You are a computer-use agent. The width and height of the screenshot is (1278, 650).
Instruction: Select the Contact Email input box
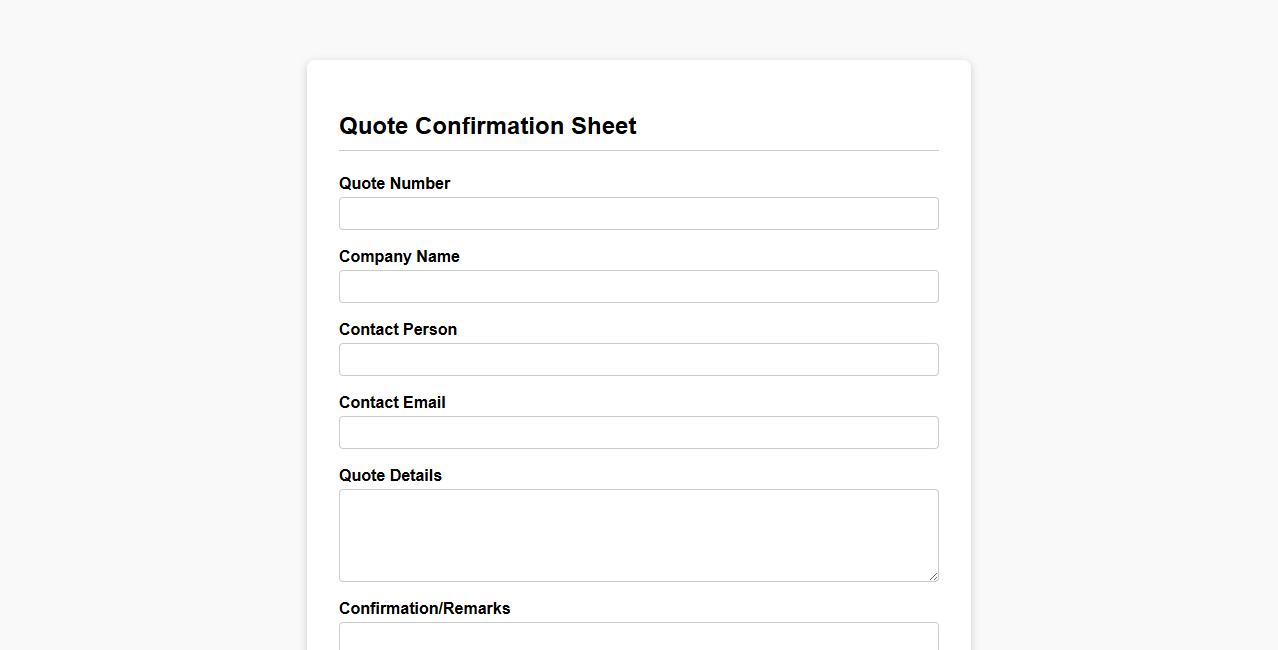[x=638, y=433]
